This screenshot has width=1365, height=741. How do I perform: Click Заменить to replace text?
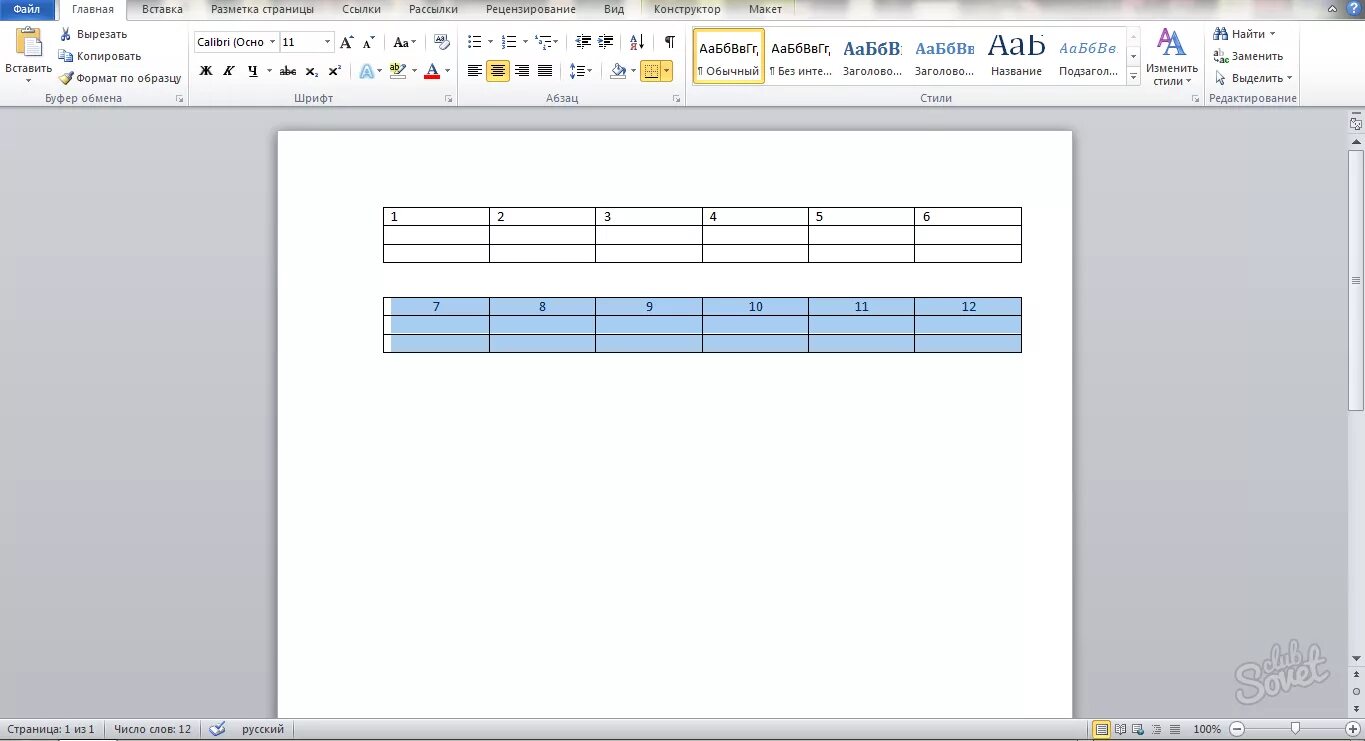point(1248,56)
